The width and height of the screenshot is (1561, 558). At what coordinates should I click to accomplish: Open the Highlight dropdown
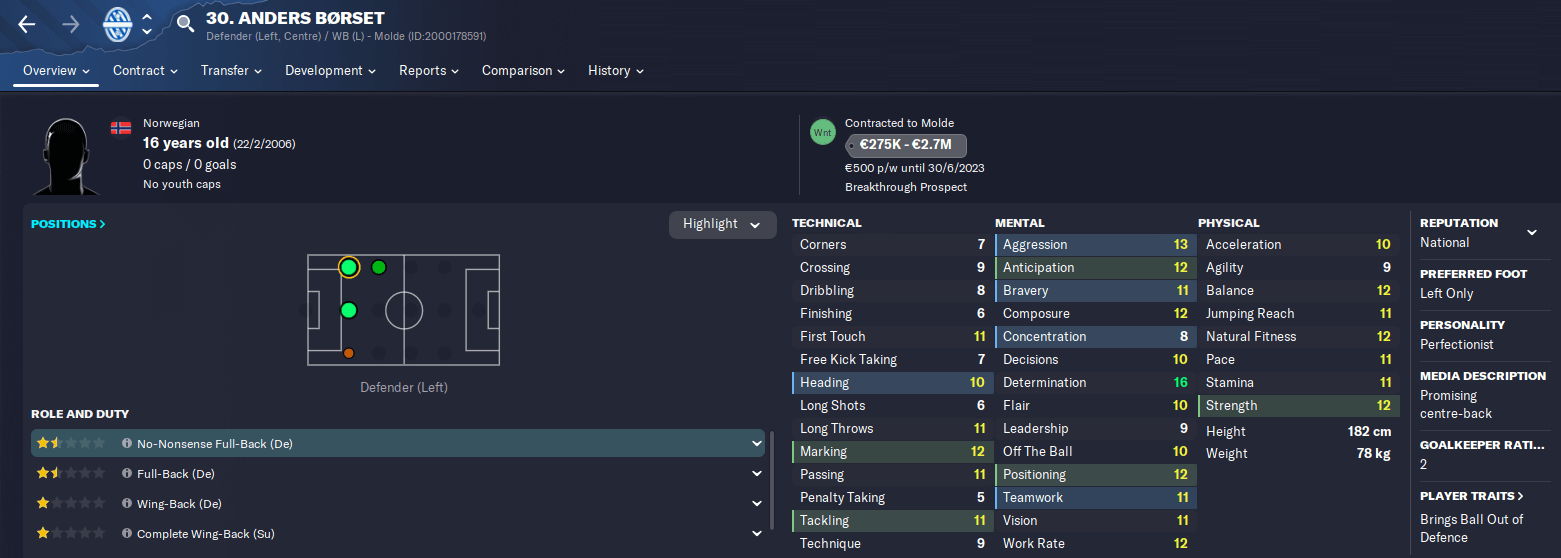coord(722,224)
